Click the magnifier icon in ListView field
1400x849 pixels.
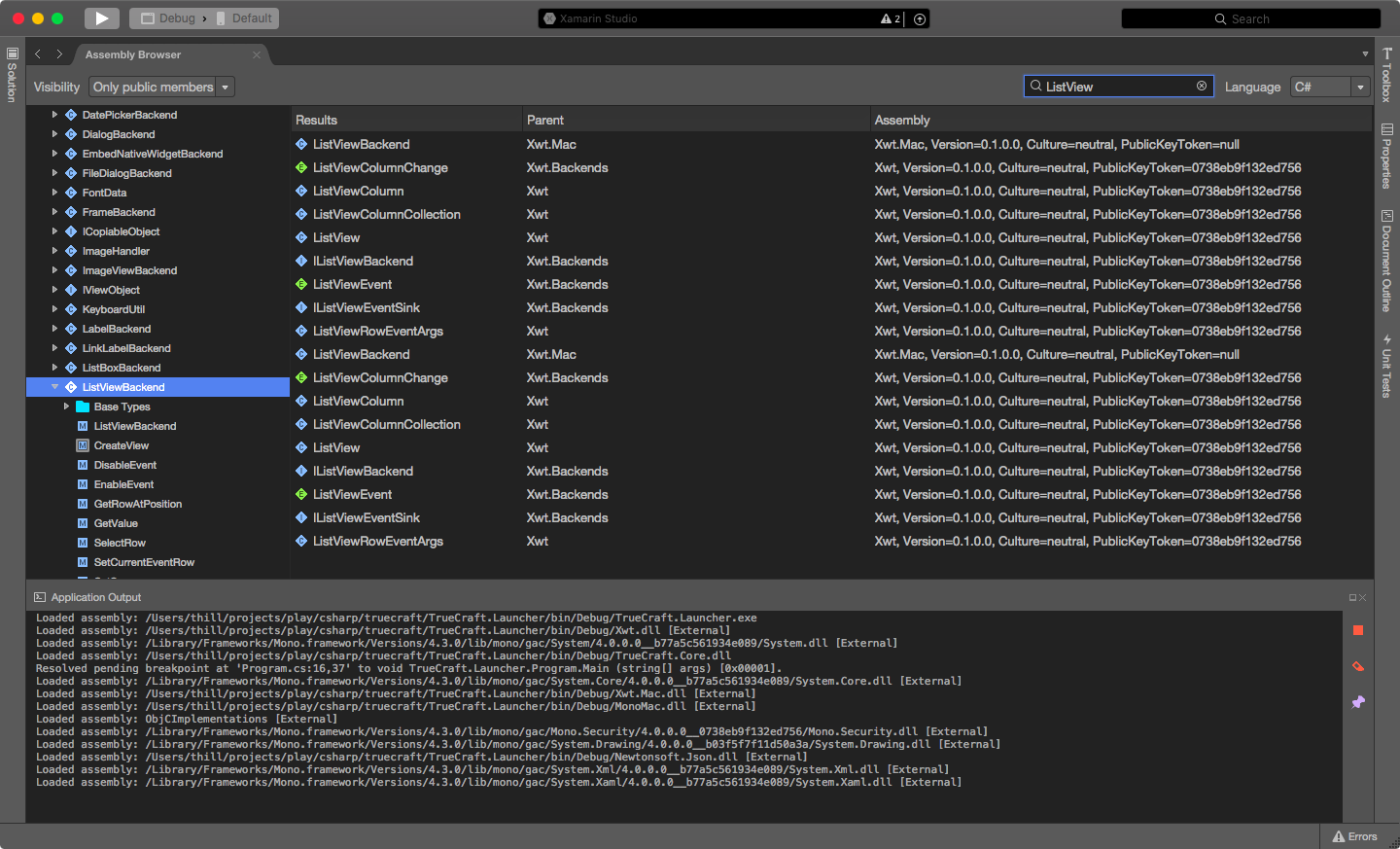1036,87
